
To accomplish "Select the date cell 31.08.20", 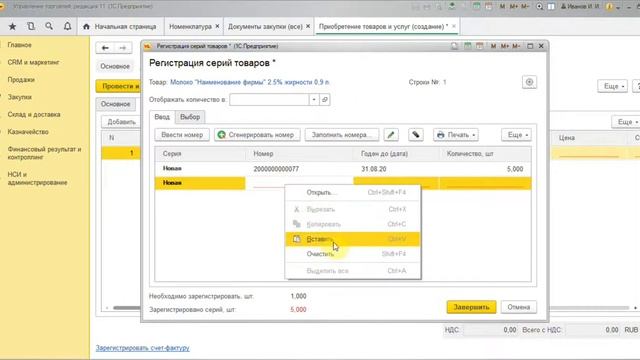I will [x=396, y=169].
